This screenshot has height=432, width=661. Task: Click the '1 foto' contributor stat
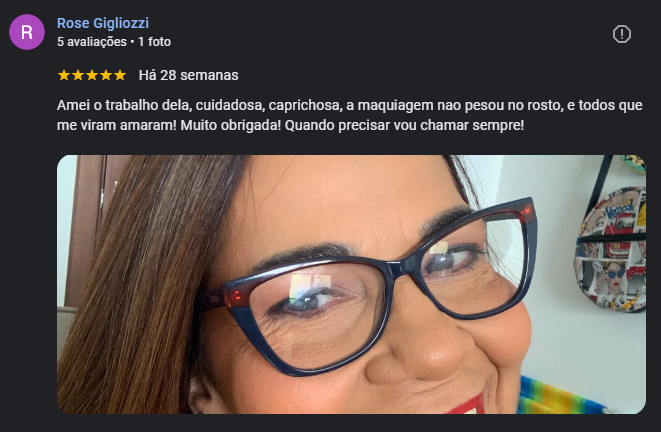(154, 42)
